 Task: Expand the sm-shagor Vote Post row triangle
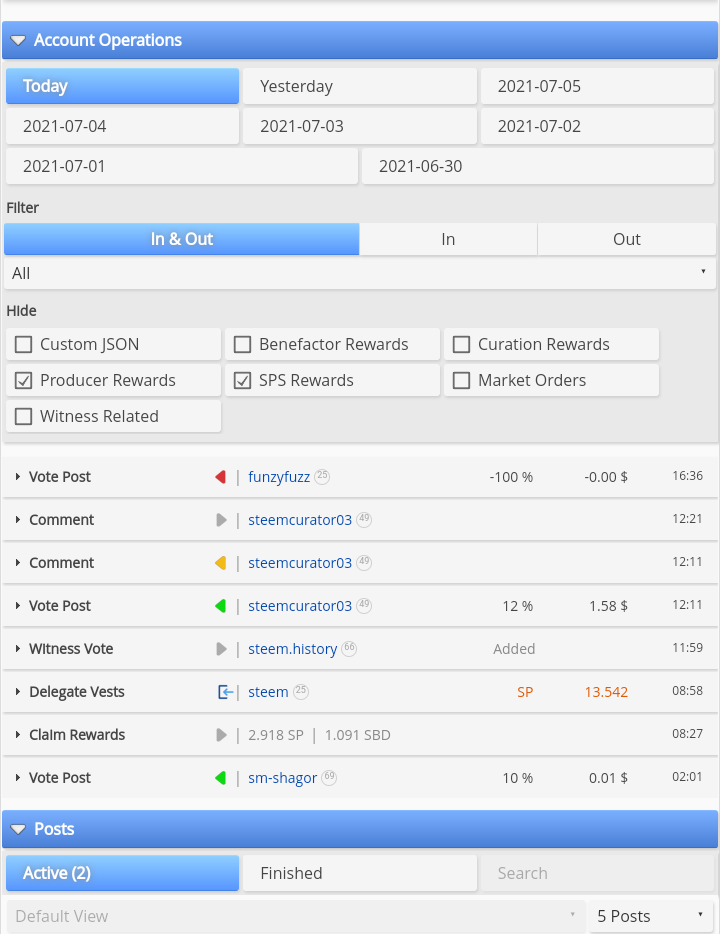coord(18,777)
